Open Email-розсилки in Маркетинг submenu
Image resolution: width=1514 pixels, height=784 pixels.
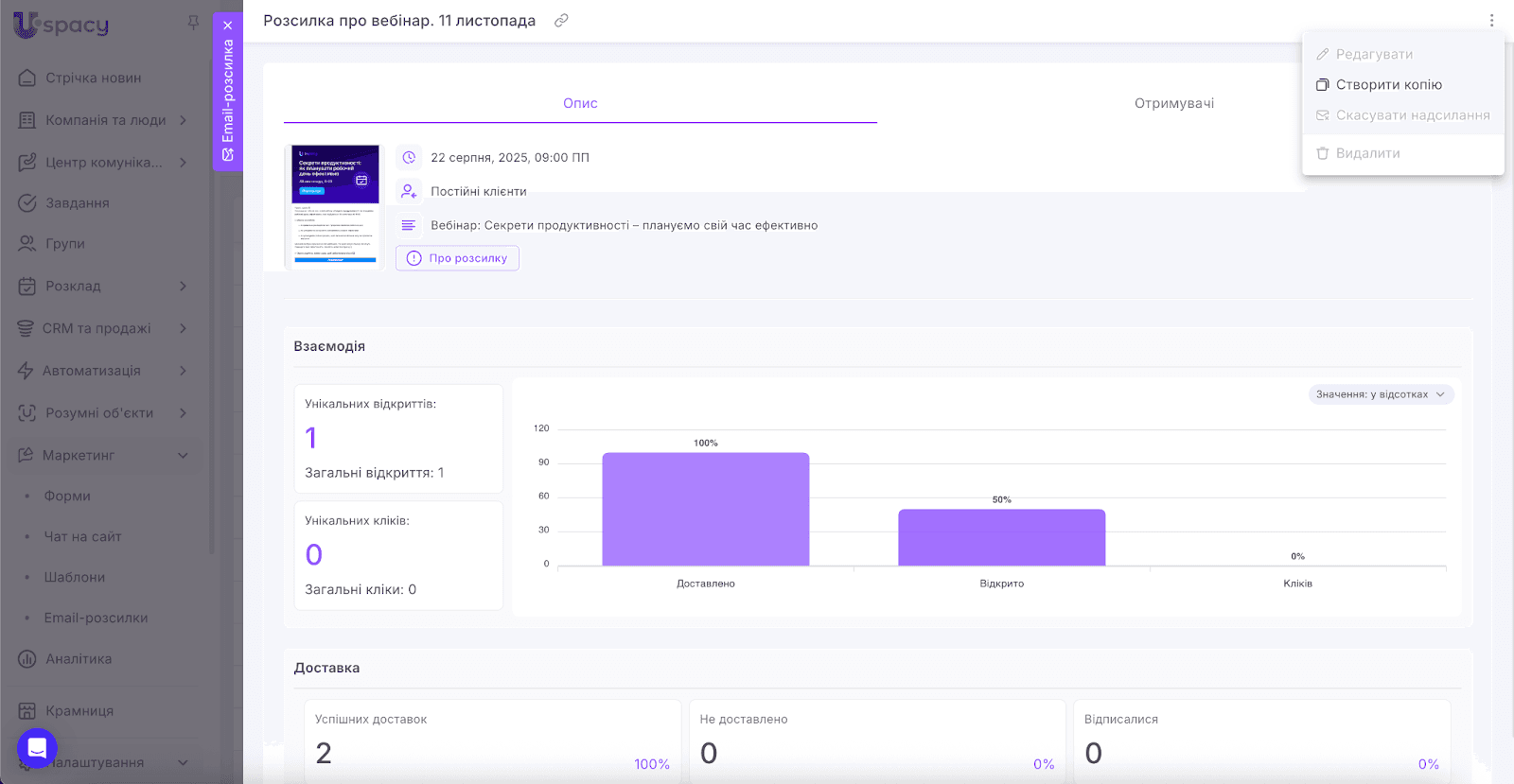[96, 618]
